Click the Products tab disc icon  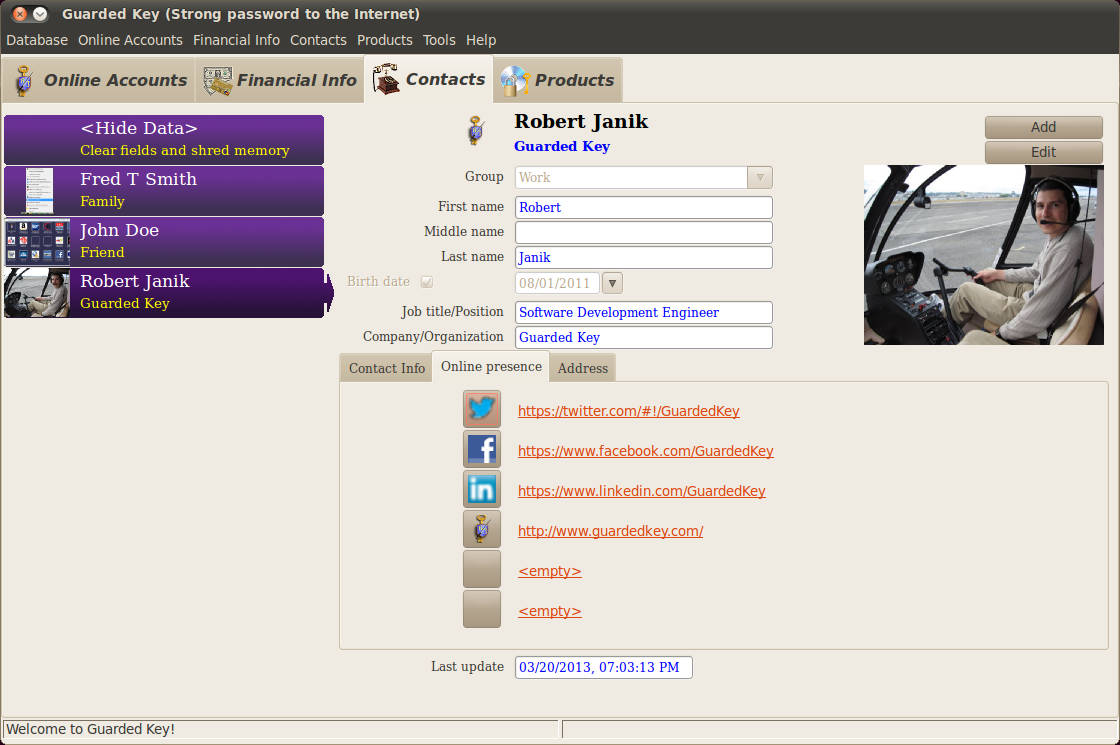(514, 81)
